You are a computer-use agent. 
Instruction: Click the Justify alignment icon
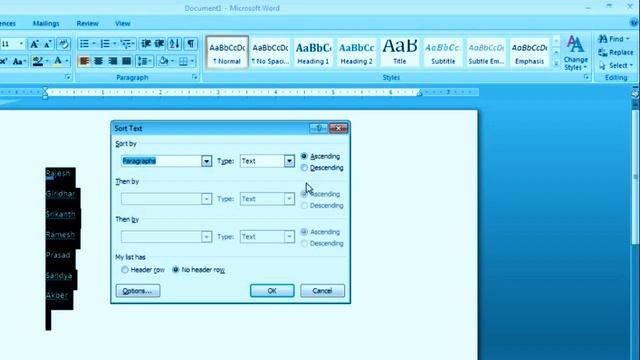127,61
